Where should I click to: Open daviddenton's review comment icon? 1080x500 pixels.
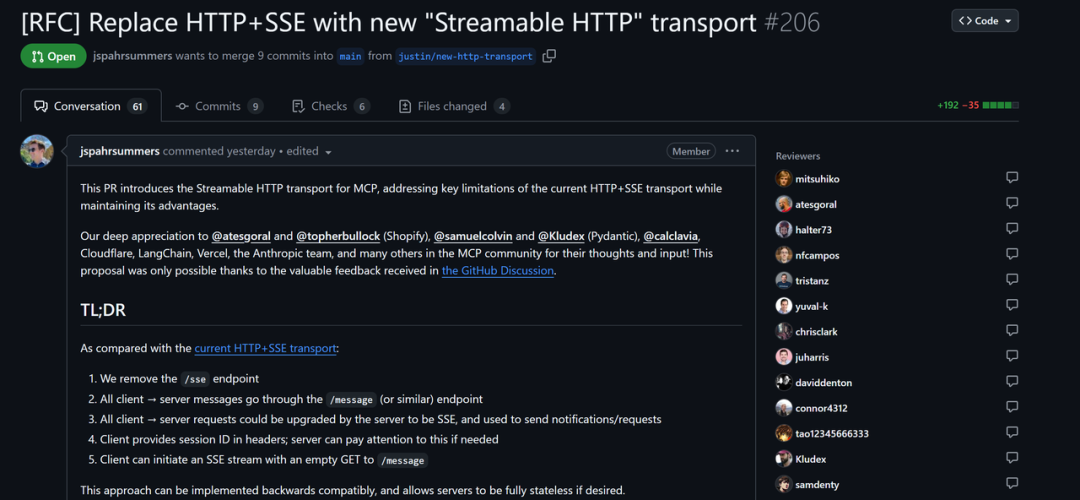pos(1012,382)
